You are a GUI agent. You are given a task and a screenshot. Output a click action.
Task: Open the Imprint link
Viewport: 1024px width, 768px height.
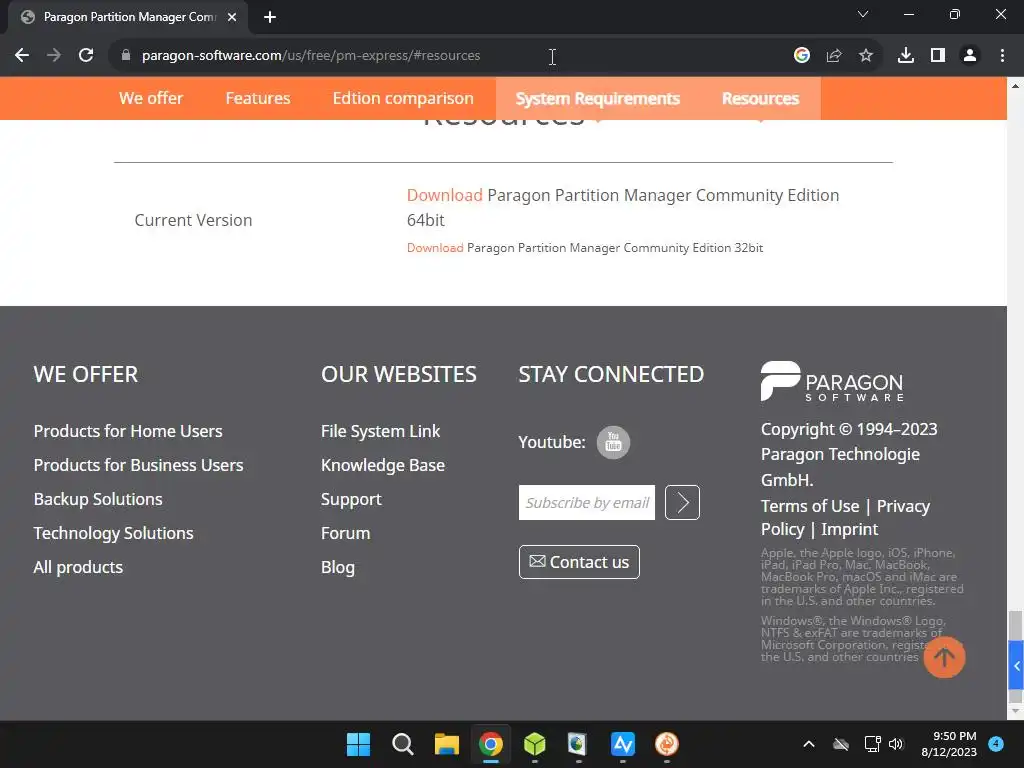(x=850, y=529)
